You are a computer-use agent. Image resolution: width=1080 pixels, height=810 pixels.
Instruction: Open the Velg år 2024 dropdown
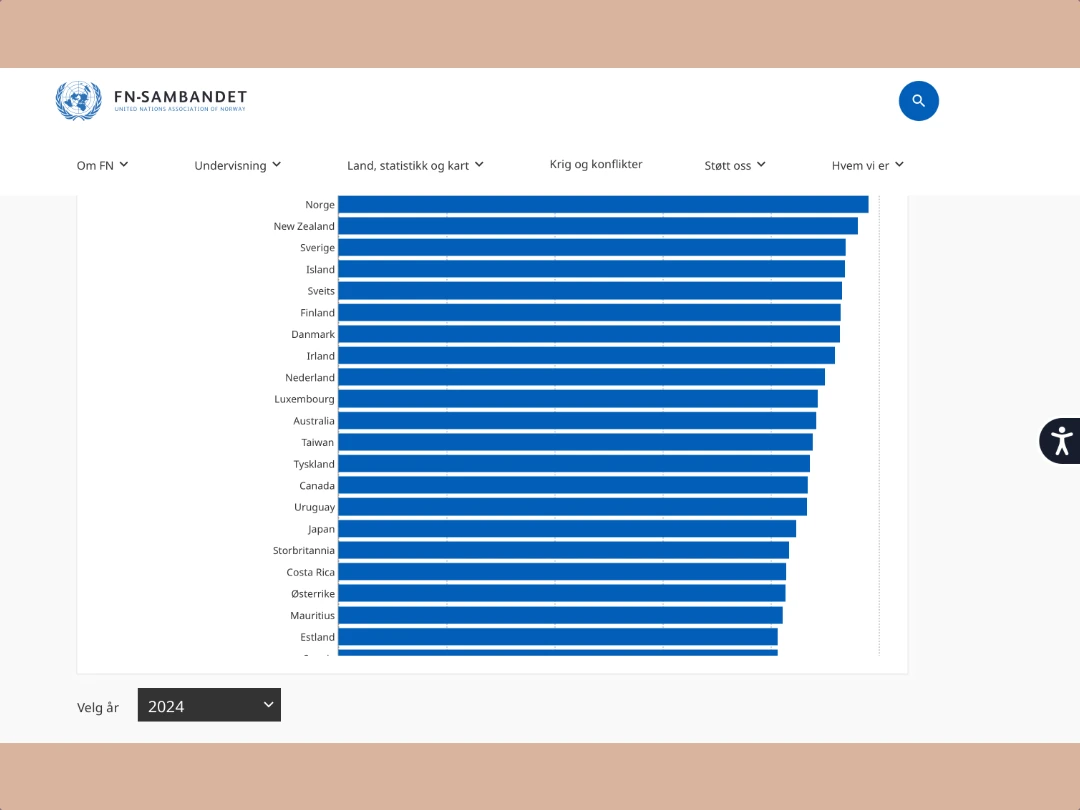click(209, 705)
